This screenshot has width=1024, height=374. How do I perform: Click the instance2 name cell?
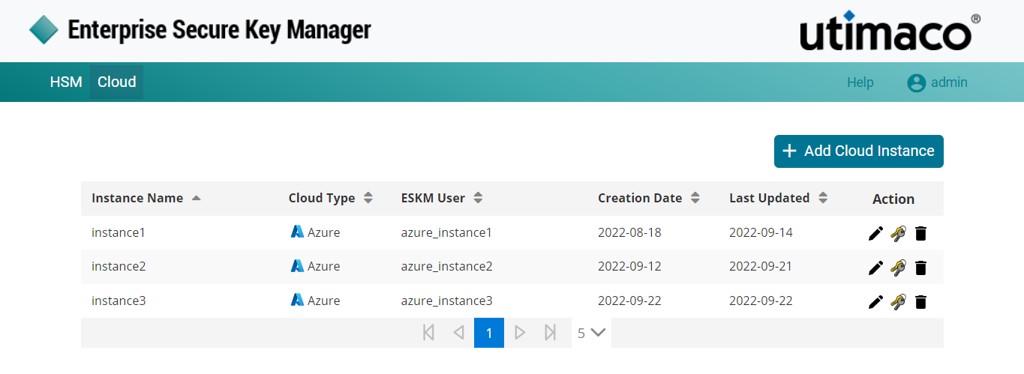coord(119,267)
